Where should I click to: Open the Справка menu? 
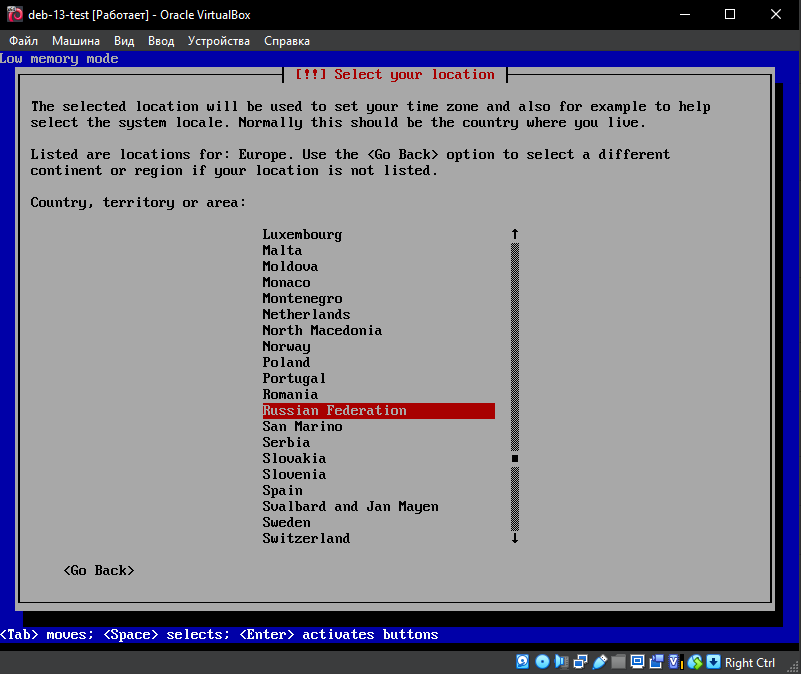(x=287, y=41)
